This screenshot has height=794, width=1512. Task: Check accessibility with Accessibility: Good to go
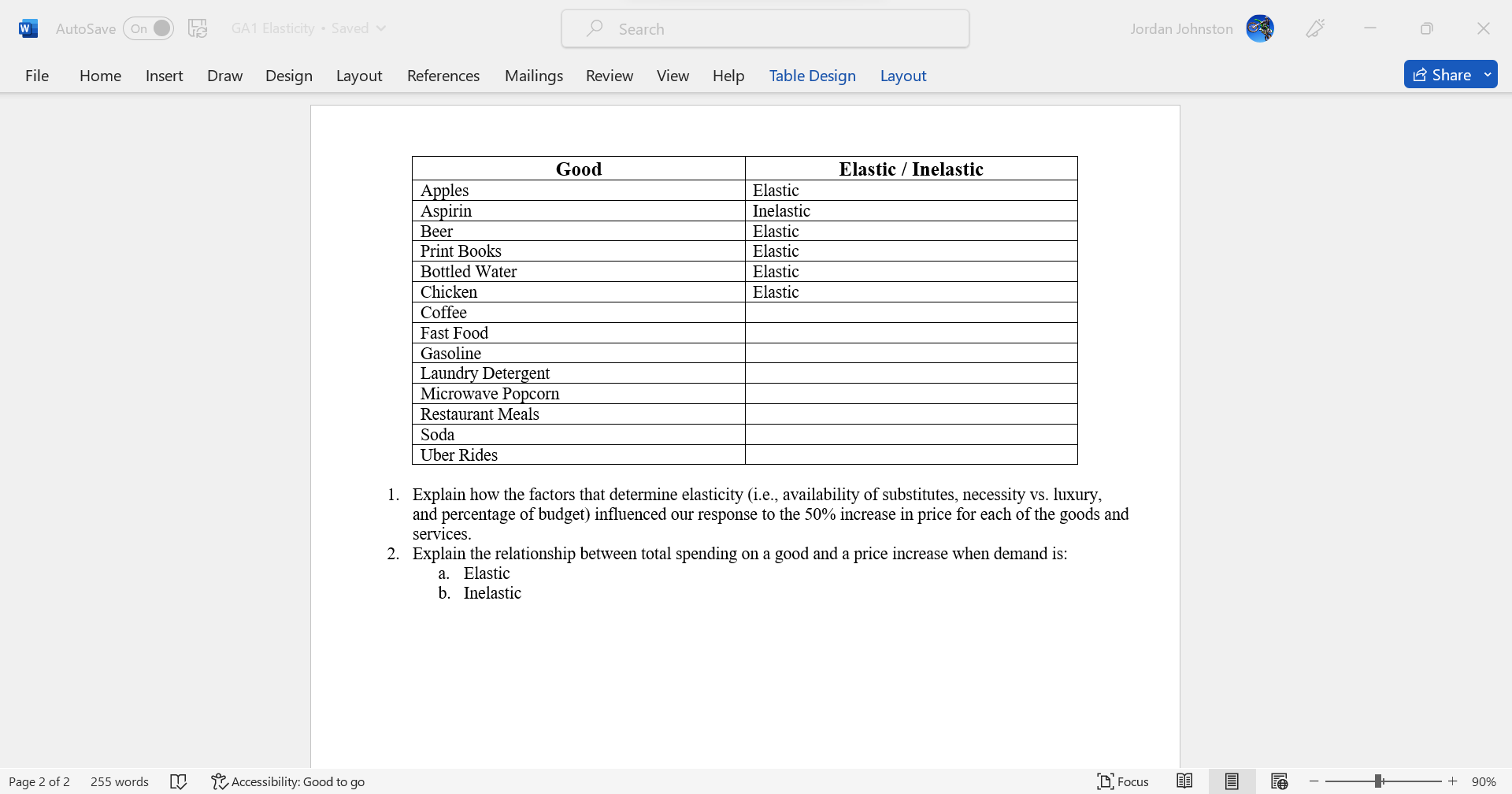tap(287, 781)
